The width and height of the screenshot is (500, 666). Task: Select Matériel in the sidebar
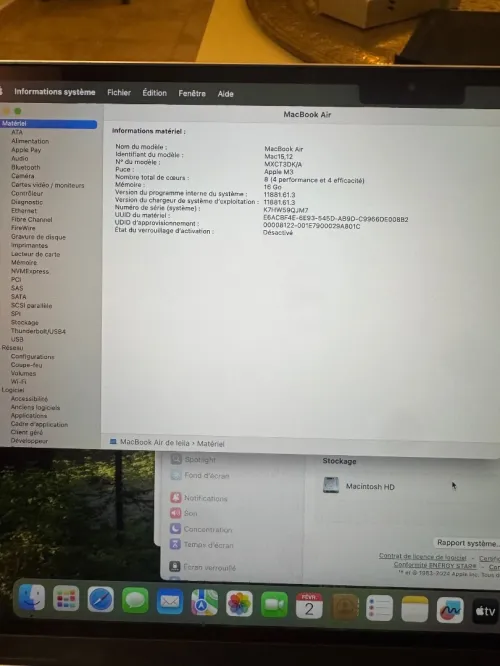click(x=48, y=124)
